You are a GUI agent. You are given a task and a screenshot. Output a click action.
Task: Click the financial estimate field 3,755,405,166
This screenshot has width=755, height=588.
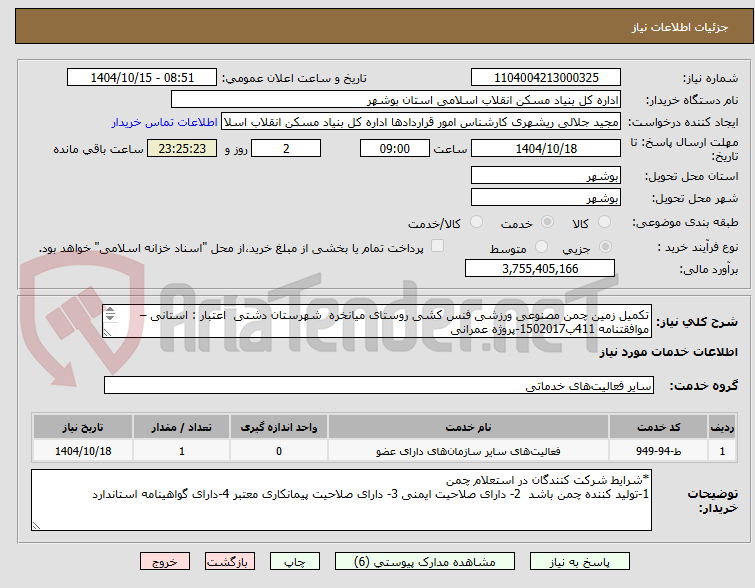(540, 268)
